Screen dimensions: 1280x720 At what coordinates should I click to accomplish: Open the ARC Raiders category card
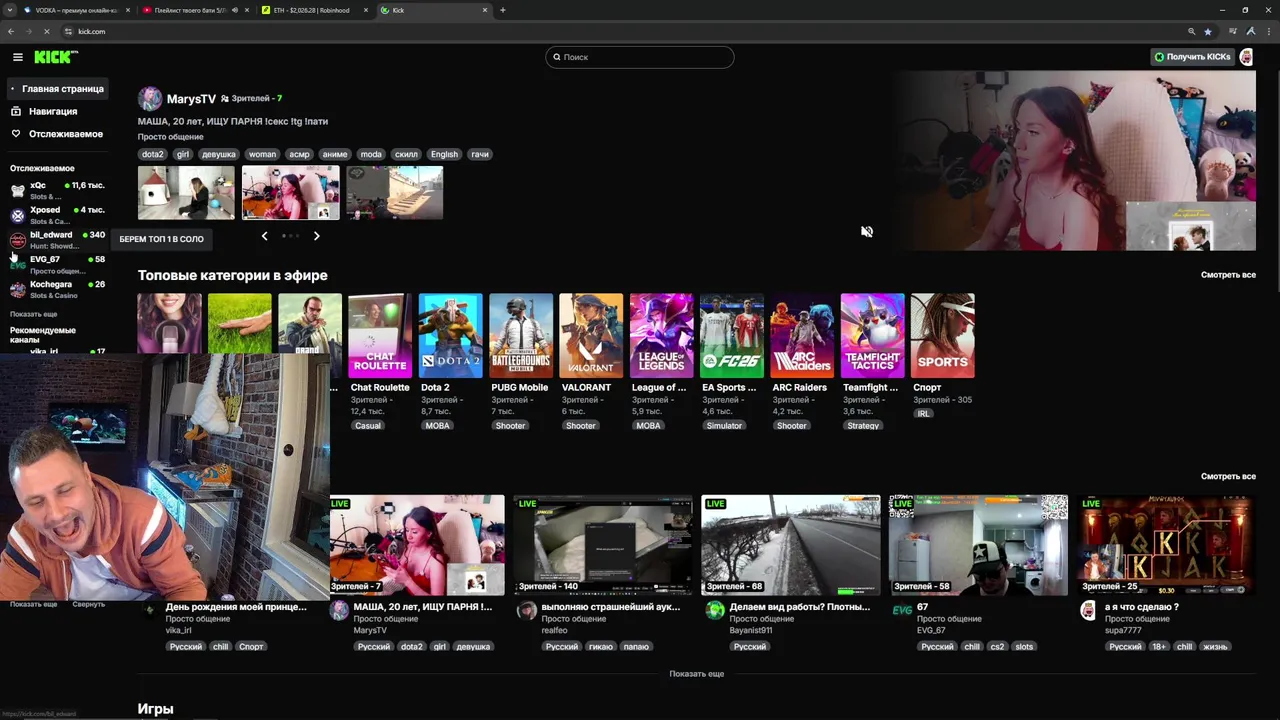[802, 336]
